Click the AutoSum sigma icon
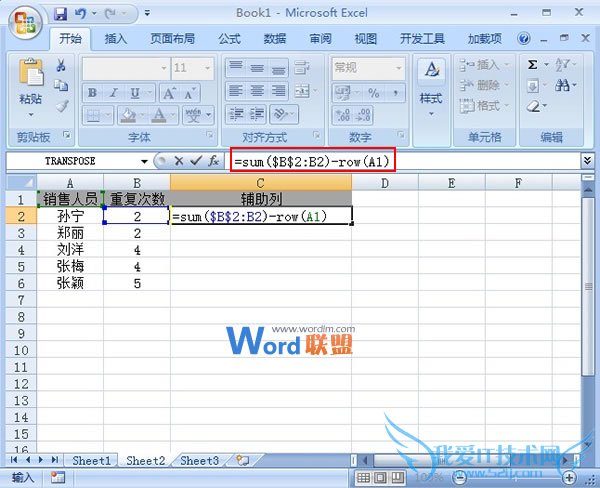 [532, 65]
